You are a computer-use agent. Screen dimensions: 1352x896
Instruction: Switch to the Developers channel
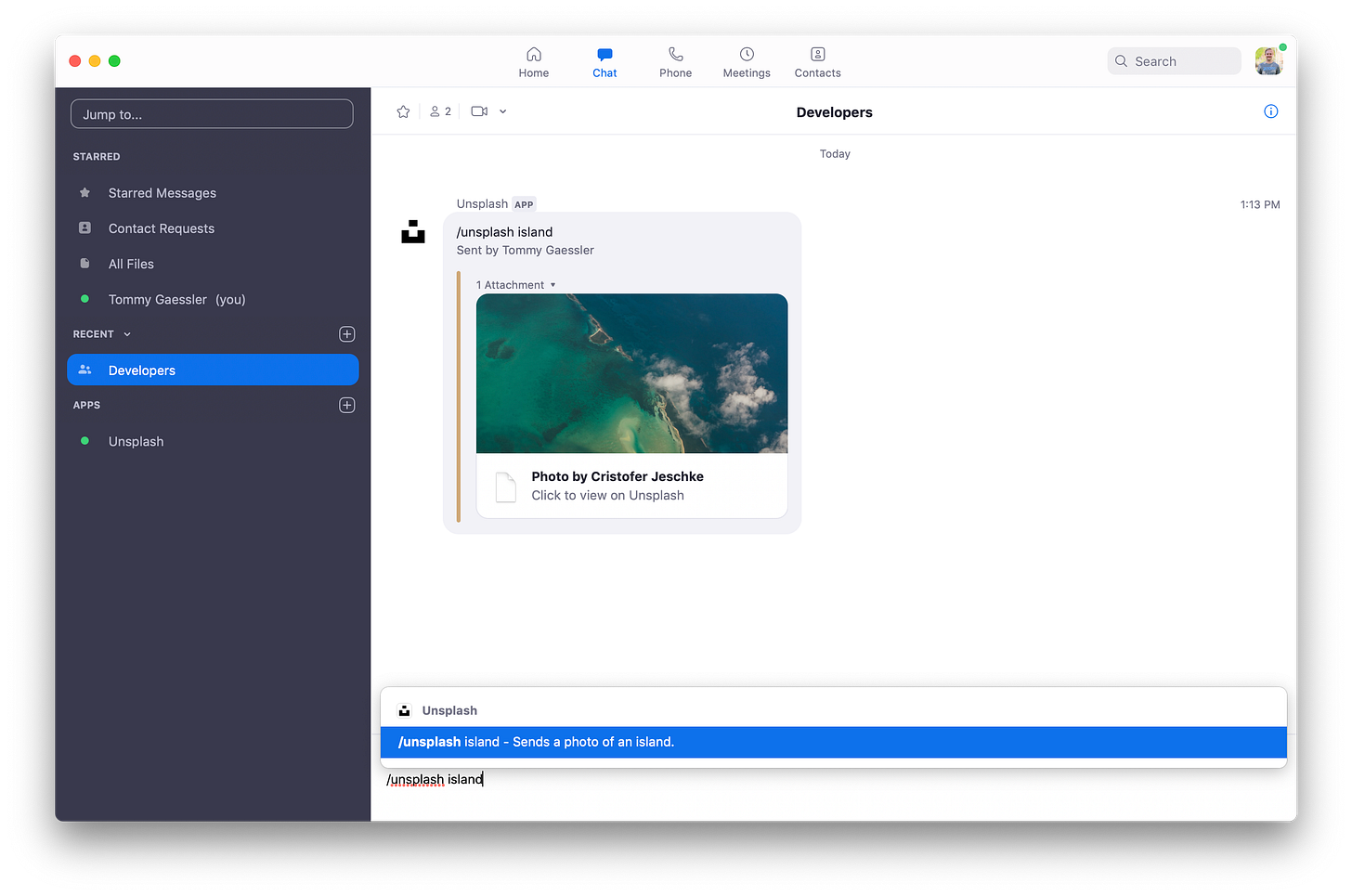141,370
